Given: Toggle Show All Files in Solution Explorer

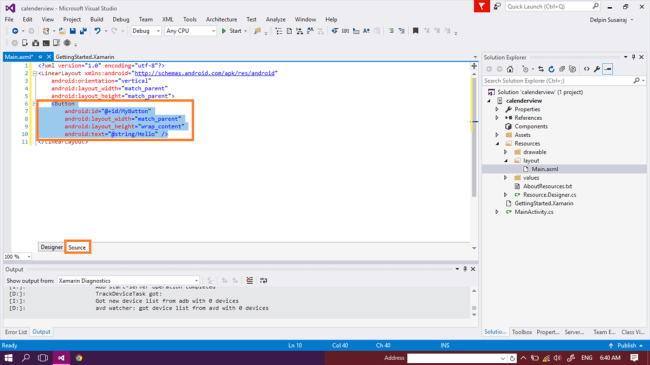Looking at the screenshot, I should [572, 69].
